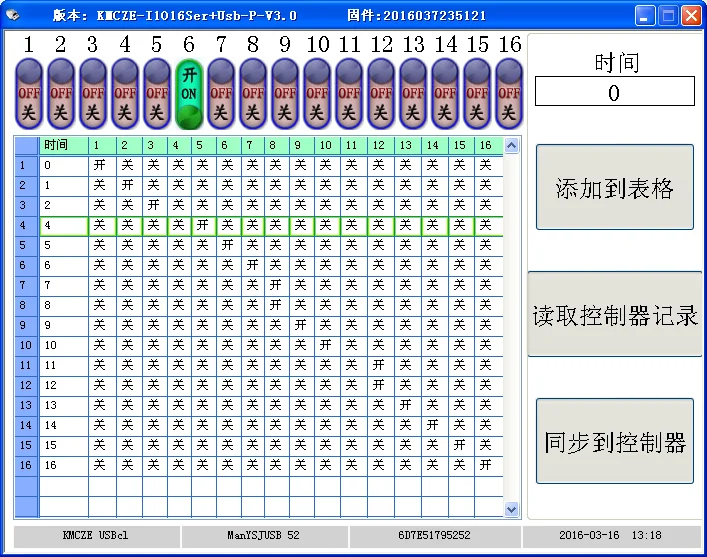Toggle relay switch 14 on
Screen dimensions: 707x557
(x=445, y=94)
